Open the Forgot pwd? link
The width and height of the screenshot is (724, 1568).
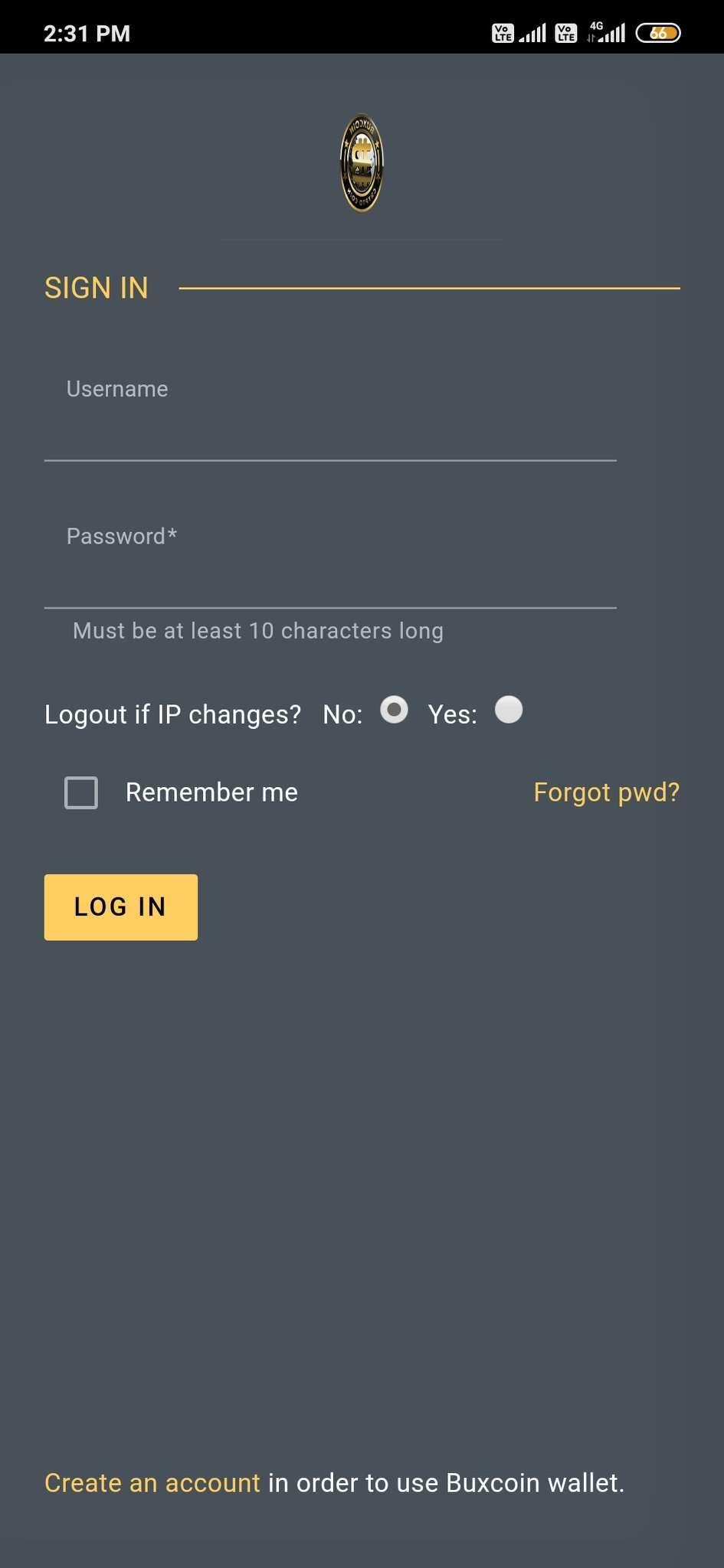coord(607,792)
